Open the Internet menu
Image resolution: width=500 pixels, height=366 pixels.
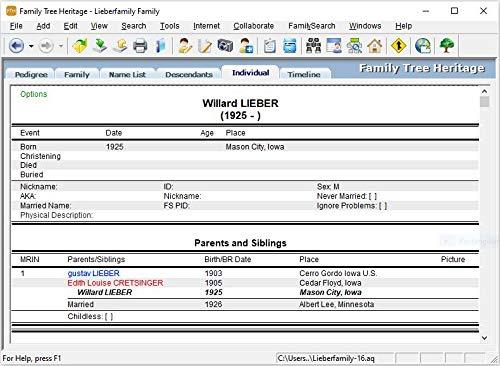[206, 26]
